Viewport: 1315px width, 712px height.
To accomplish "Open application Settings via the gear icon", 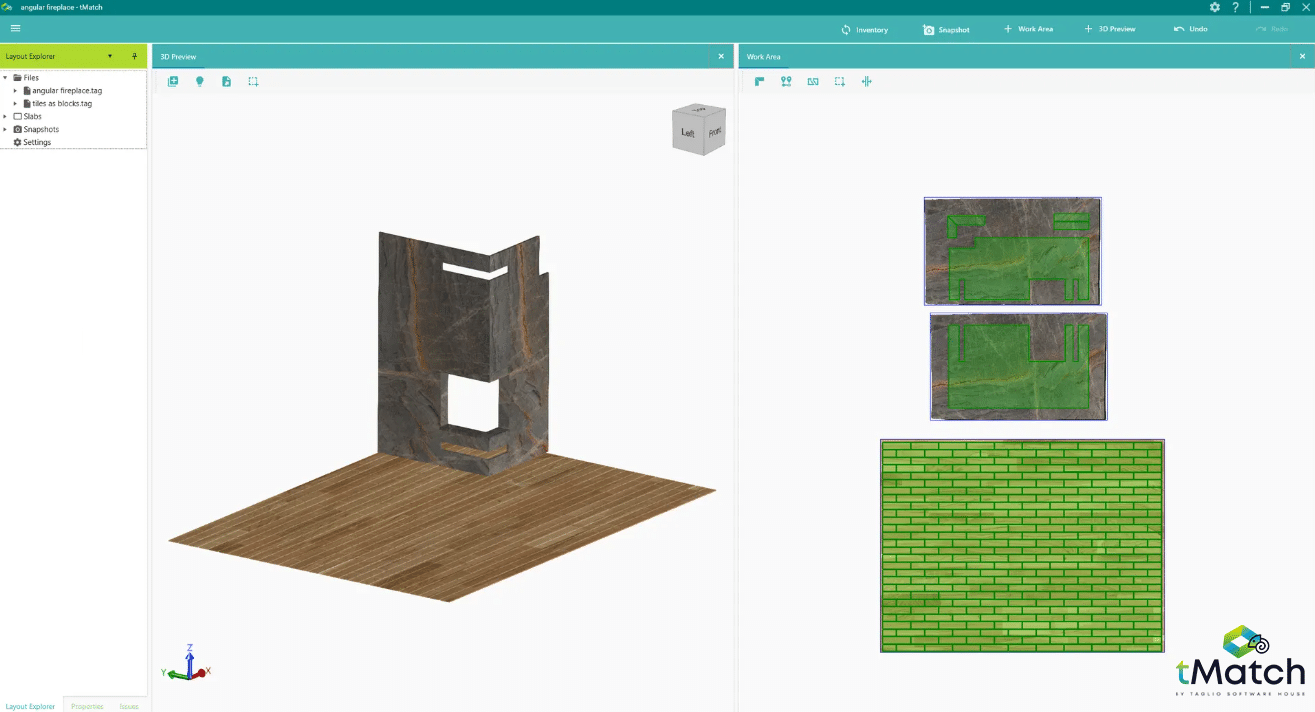I will 1214,7.
